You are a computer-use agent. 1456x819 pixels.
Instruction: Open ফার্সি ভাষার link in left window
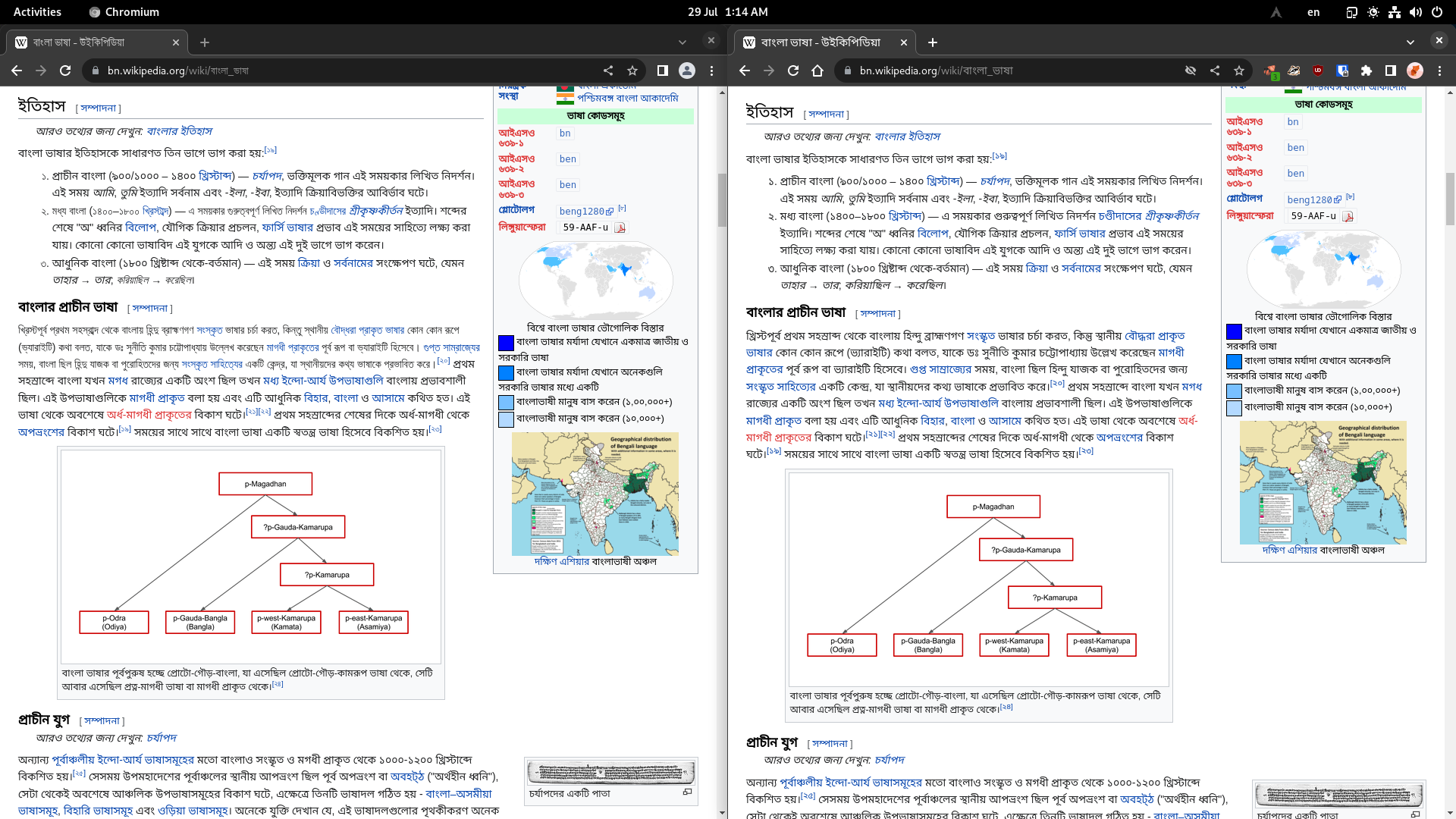[287, 227]
